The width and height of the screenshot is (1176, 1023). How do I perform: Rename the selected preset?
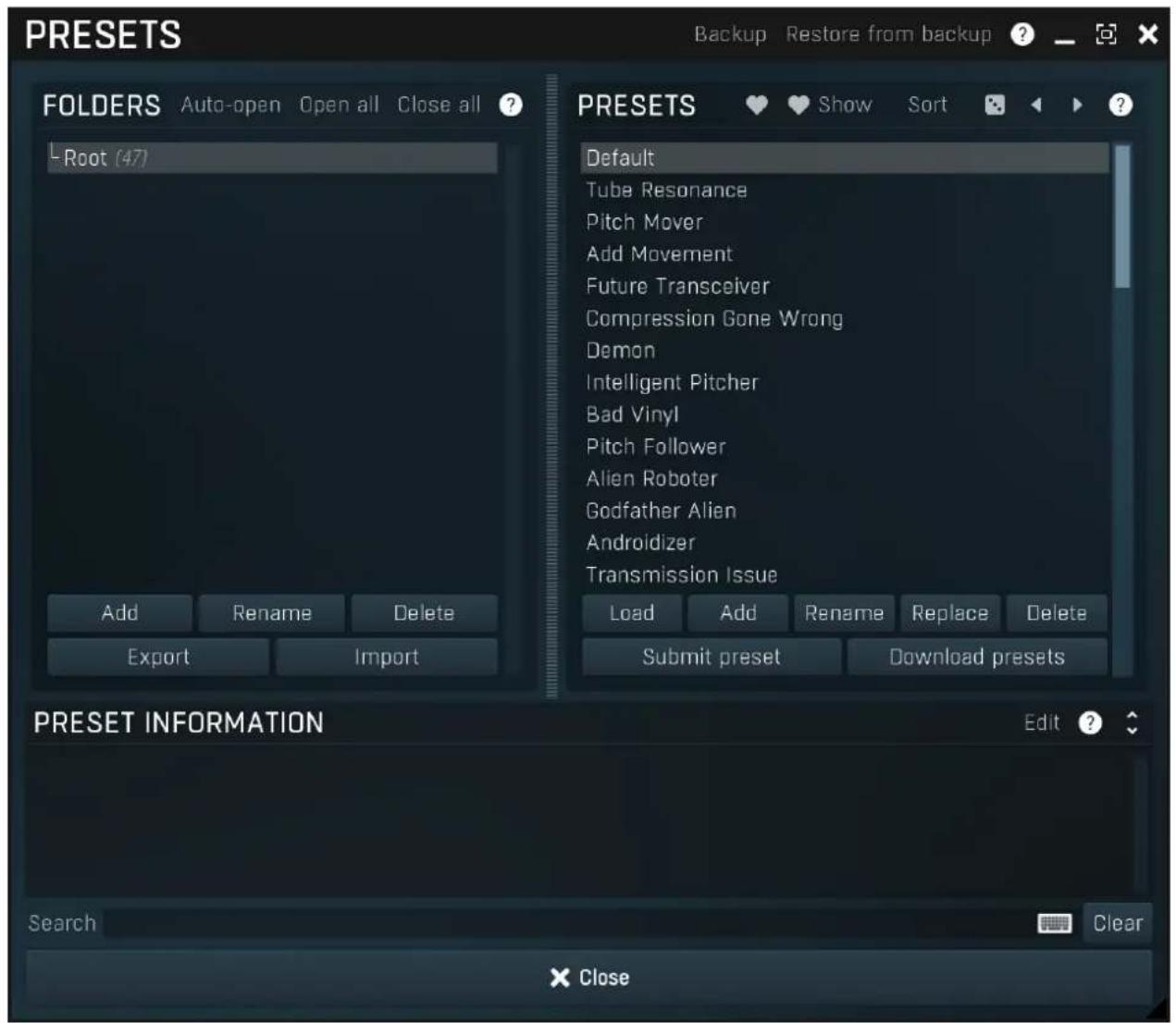[844, 613]
